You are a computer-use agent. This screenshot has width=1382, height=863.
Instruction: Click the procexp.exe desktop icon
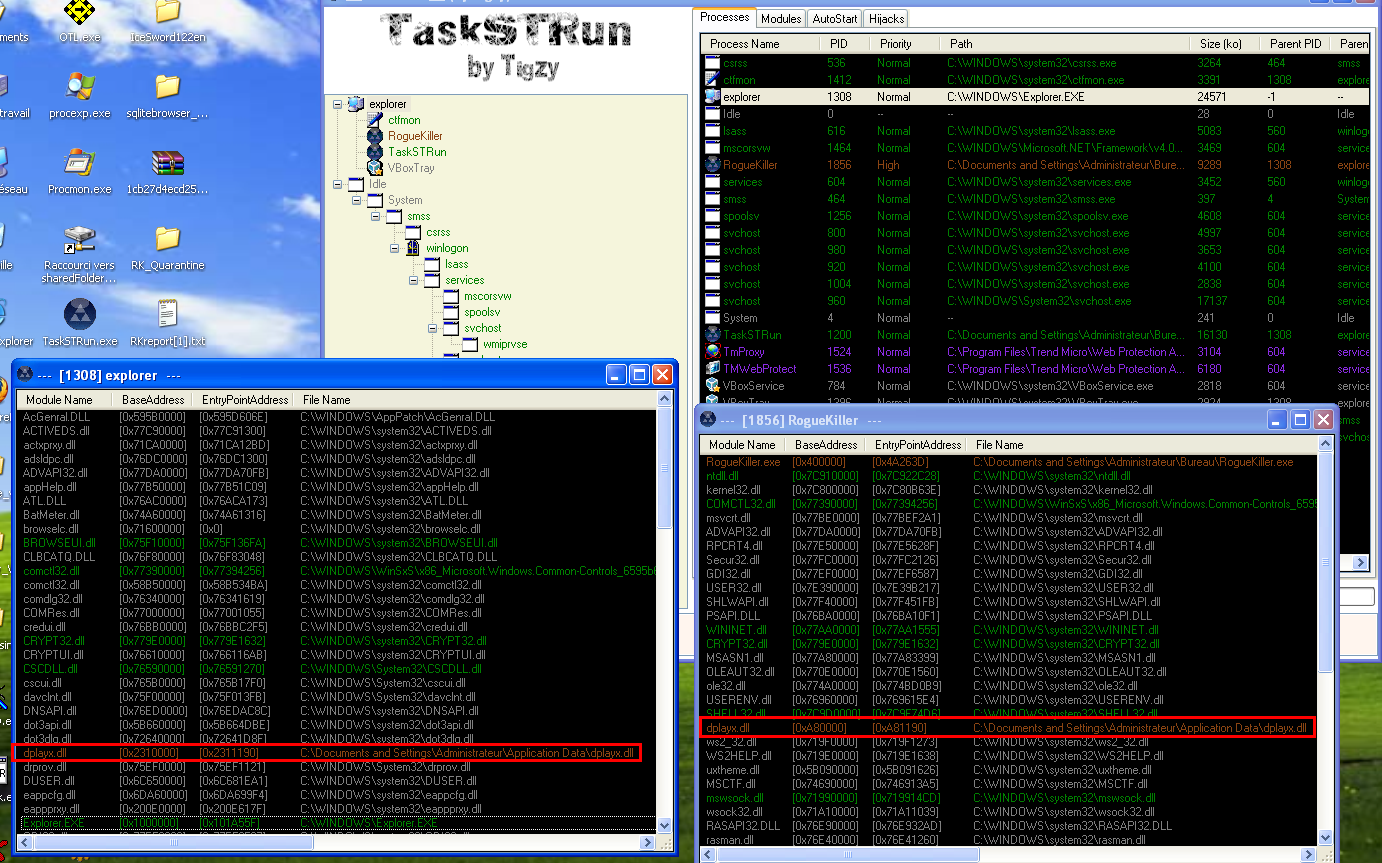tap(80, 90)
